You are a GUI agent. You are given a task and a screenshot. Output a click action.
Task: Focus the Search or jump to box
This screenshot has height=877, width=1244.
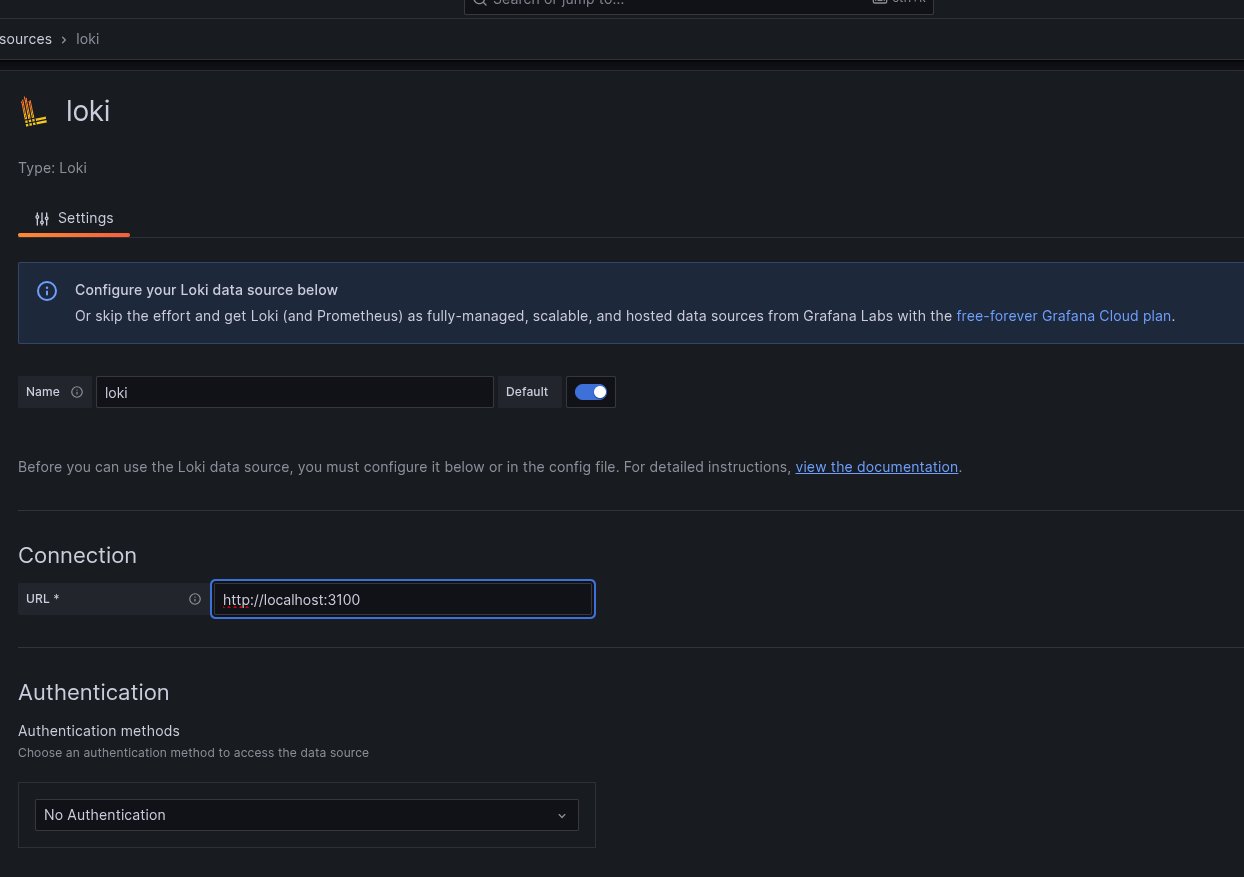(x=699, y=5)
